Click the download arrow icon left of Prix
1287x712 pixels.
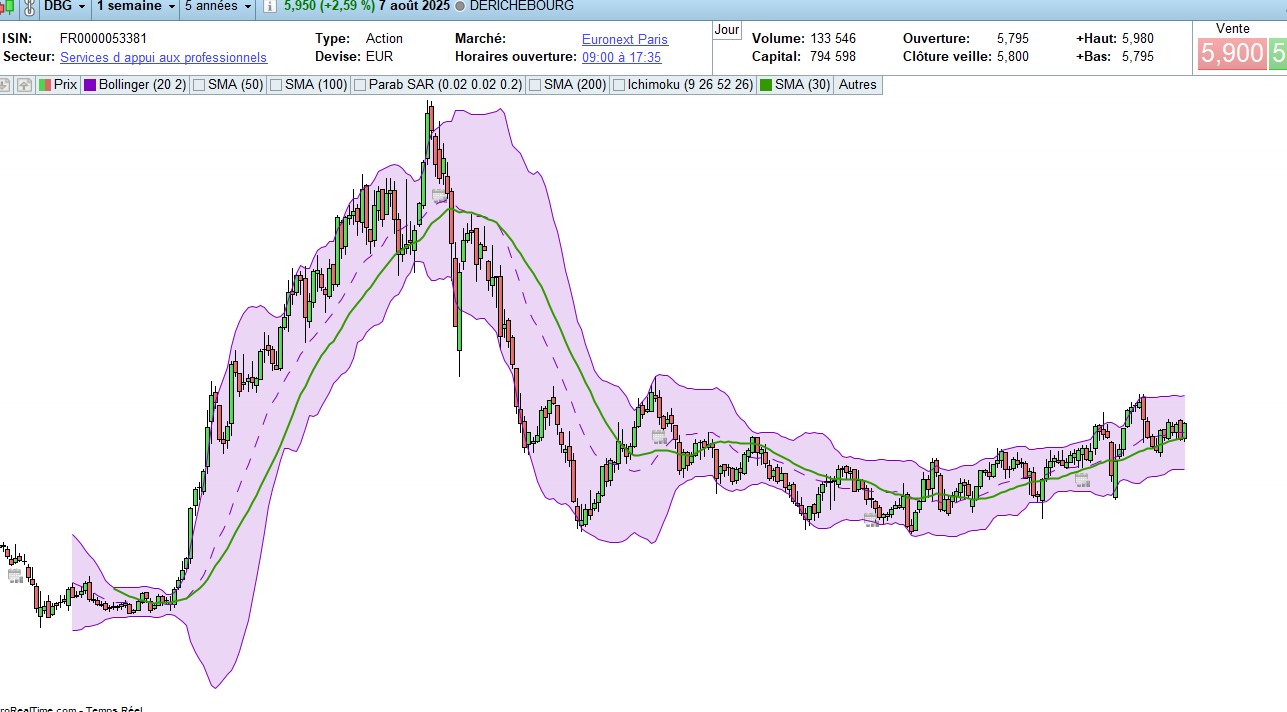click(5, 85)
